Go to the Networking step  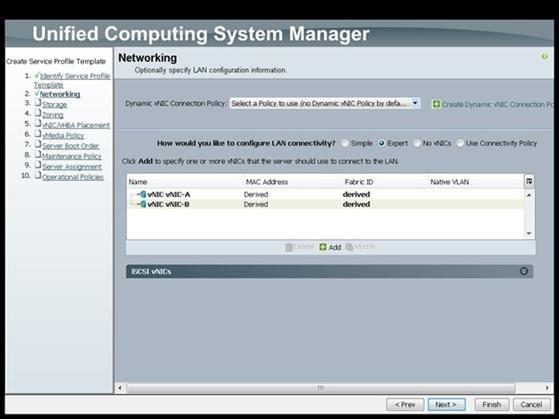pyautogui.click(x=60, y=94)
